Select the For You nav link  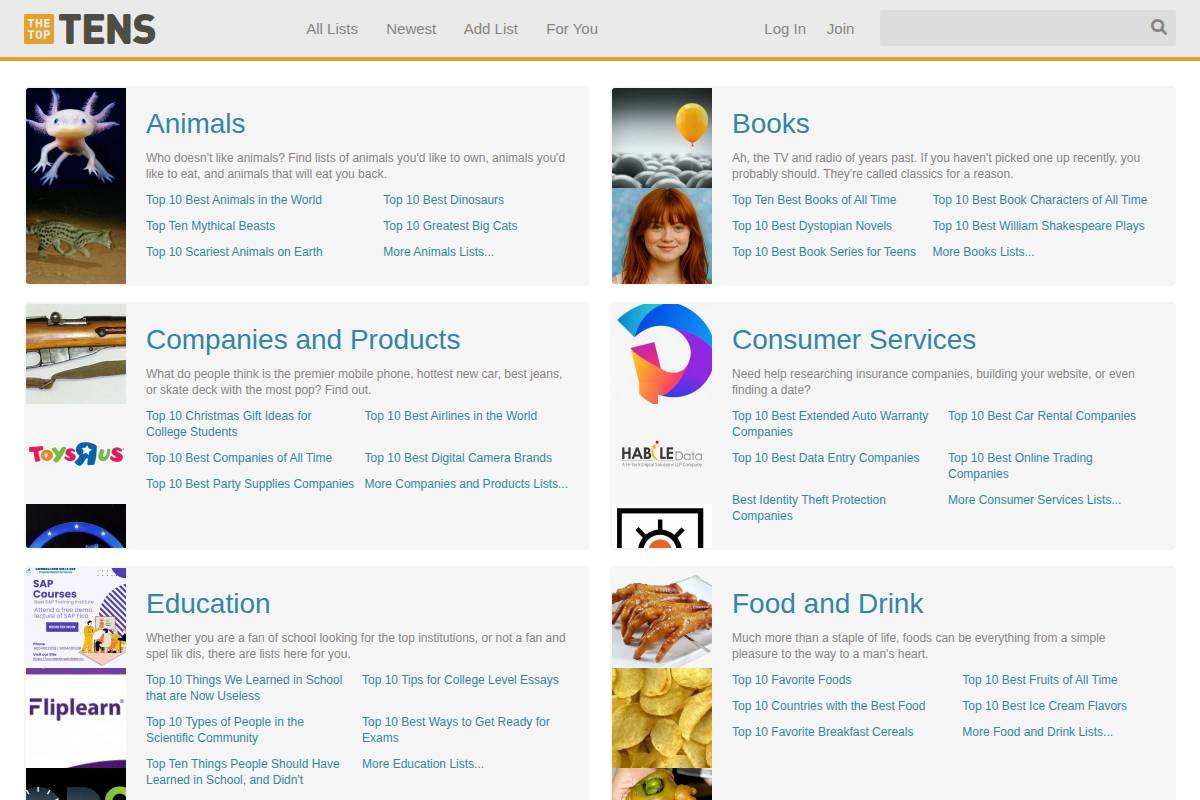click(572, 29)
